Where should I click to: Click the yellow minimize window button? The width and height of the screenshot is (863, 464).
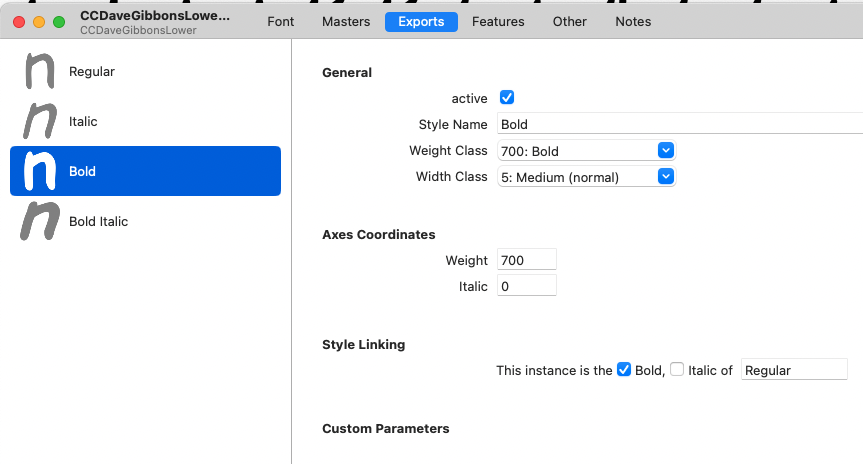click(x=39, y=22)
